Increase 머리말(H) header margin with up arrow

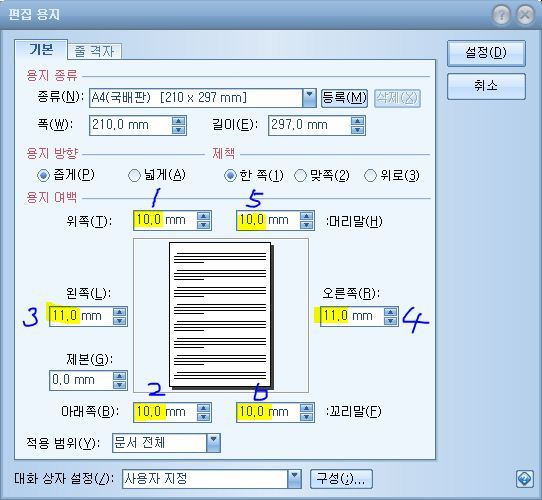click(307, 216)
